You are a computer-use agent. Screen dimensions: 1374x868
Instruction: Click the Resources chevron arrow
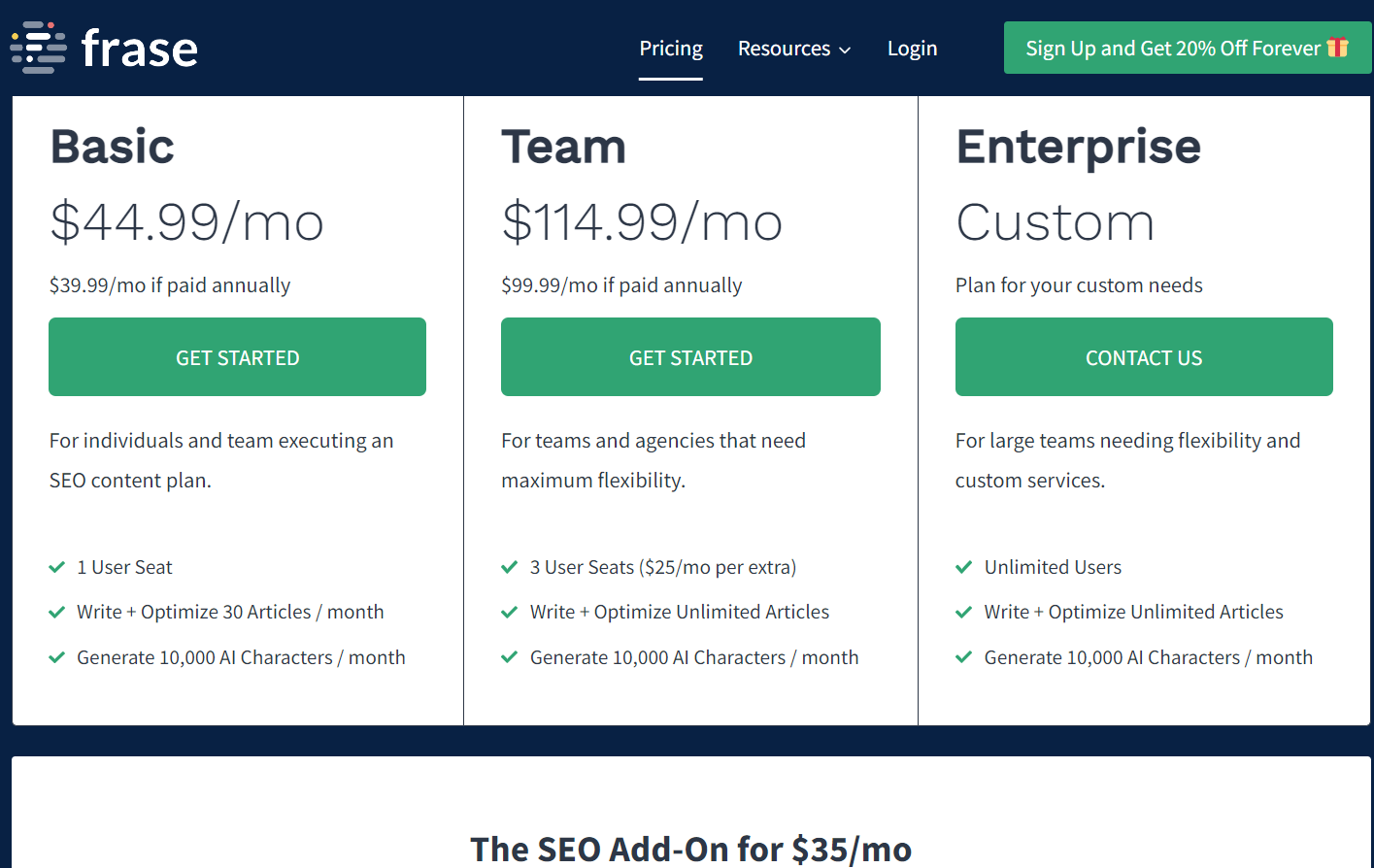tap(845, 50)
